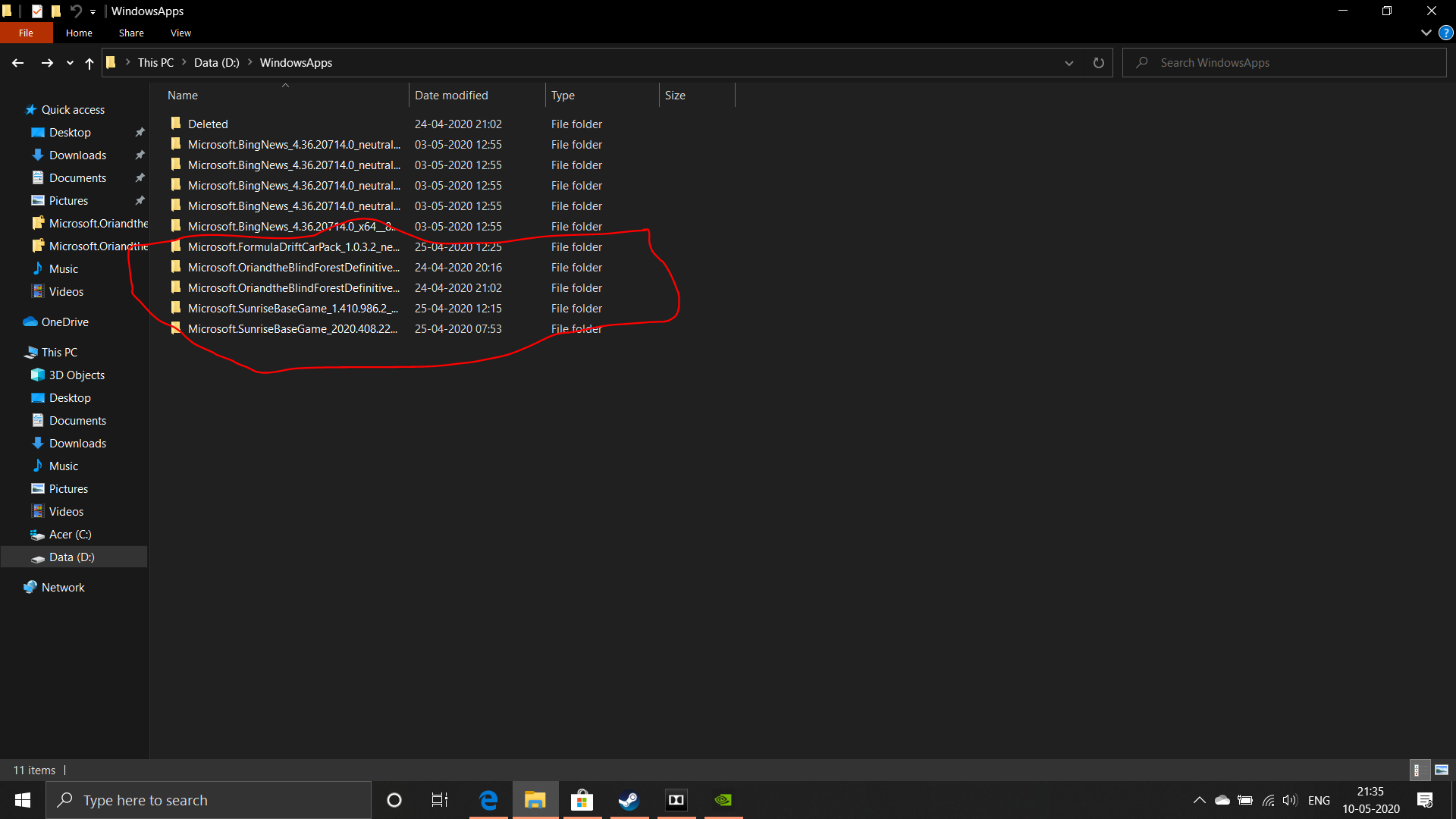Viewport: 1456px width, 819px height.
Task: Expand the chevron after This PC breadcrumb
Action: pyautogui.click(x=184, y=63)
